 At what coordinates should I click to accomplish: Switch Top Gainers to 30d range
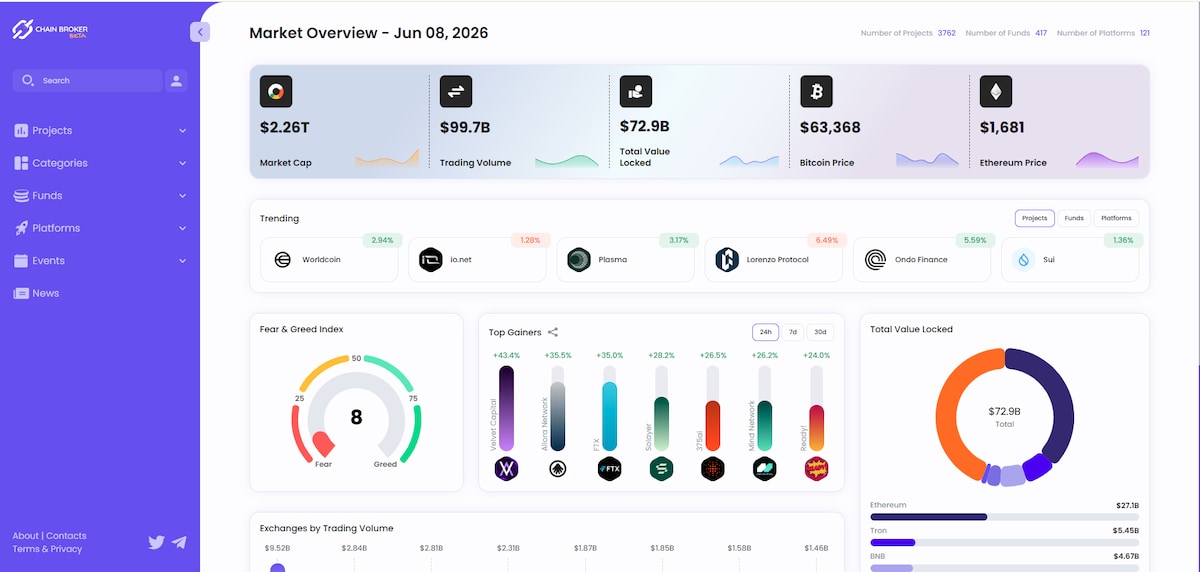pos(820,332)
